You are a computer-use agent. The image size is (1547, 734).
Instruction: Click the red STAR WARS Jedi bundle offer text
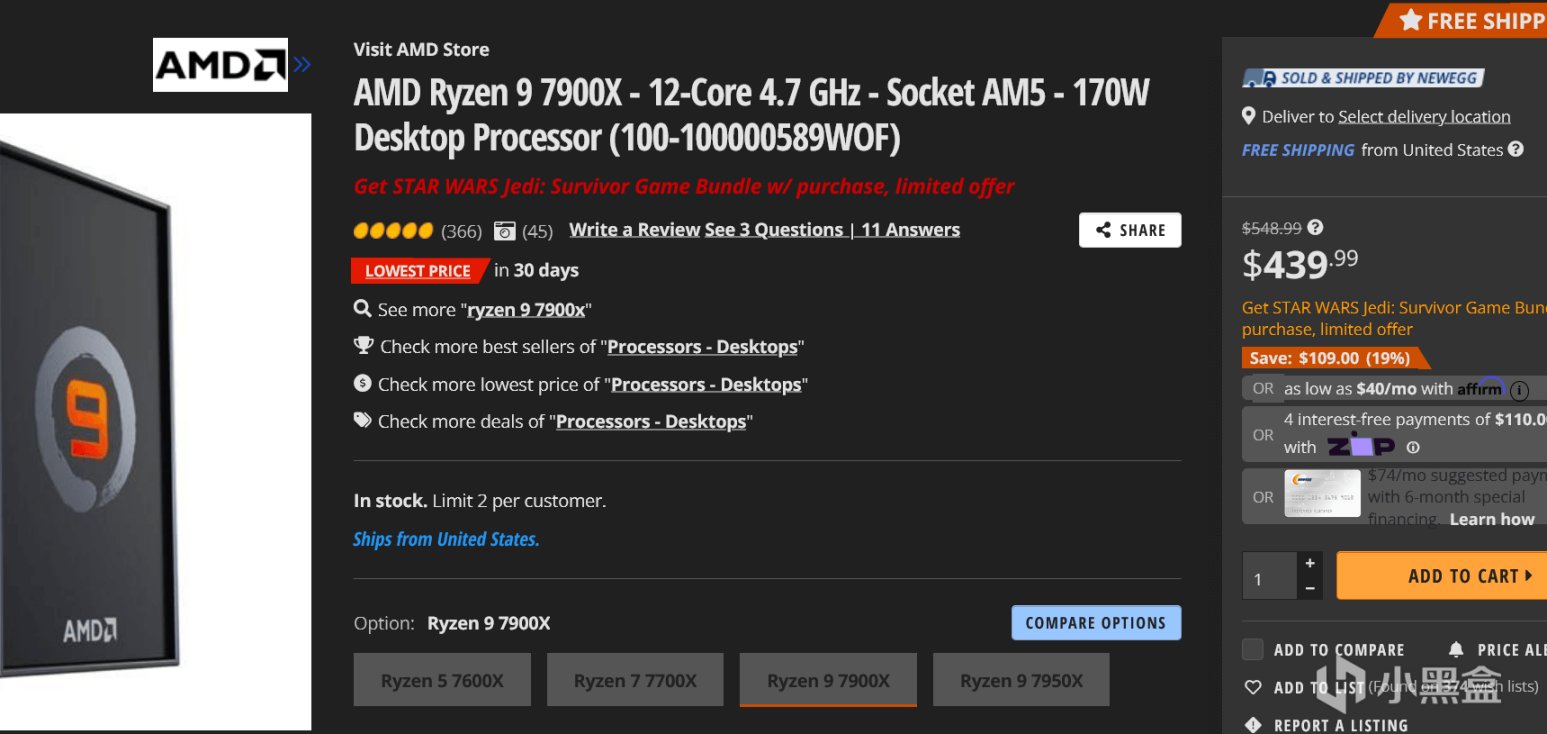click(x=684, y=187)
